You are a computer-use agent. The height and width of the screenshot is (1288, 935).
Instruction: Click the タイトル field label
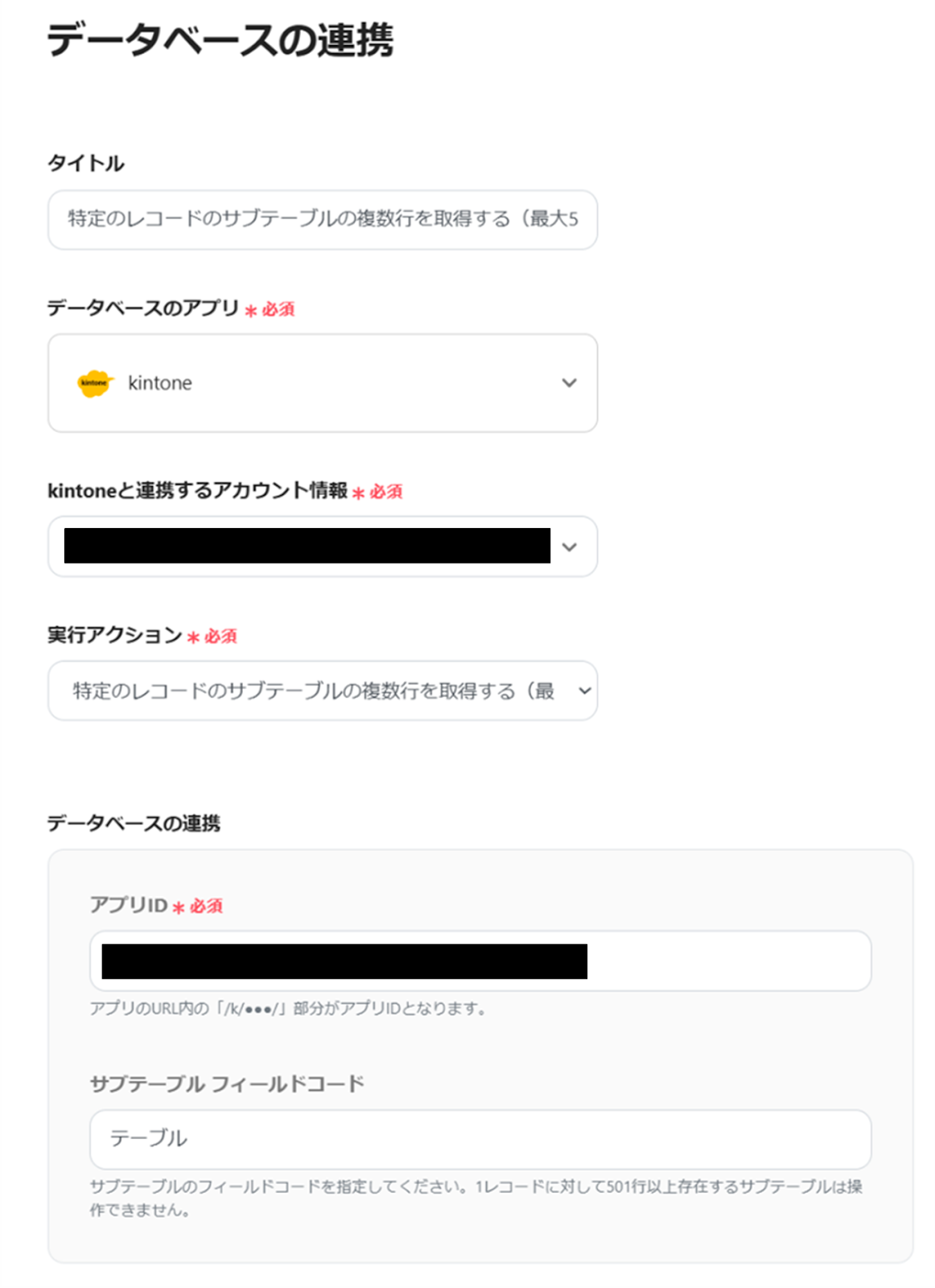[x=85, y=163]
